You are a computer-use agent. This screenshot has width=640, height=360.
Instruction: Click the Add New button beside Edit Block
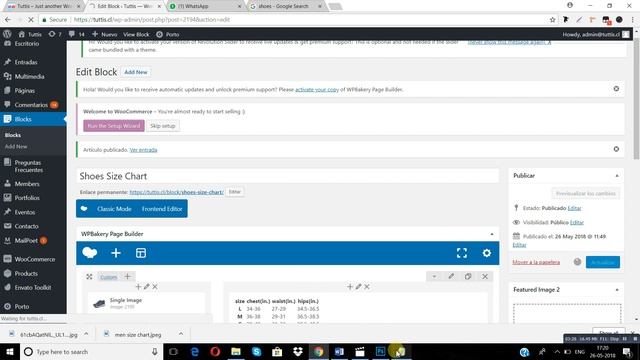point(136,72)
